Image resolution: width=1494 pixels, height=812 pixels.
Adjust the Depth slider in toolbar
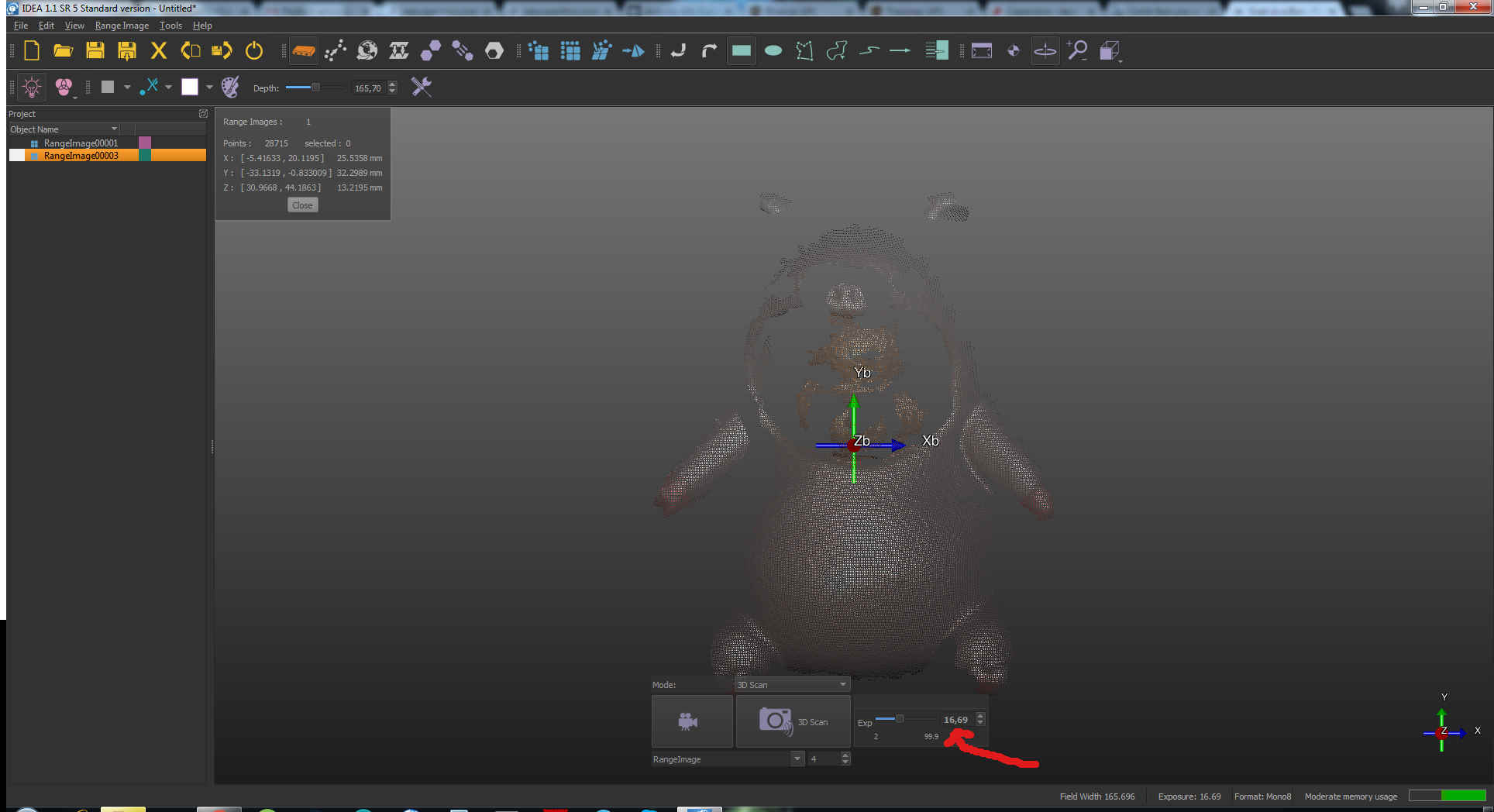point(315,88)
